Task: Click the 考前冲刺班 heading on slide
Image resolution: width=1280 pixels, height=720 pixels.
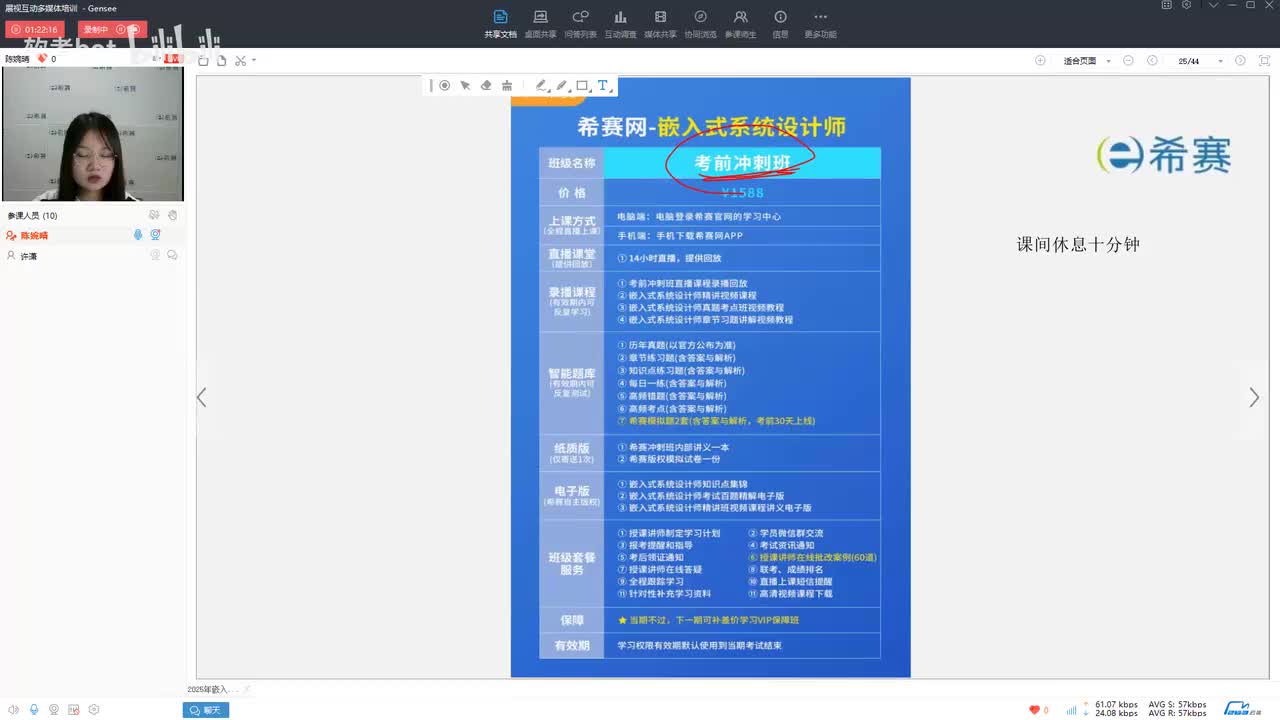Action: click(x=742, y=162)
